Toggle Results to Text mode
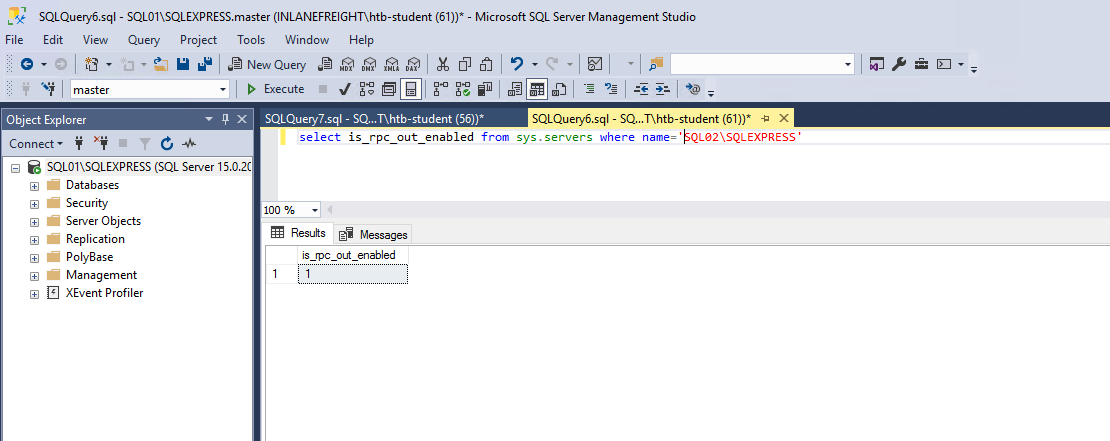This screenshot has height=441, width=1110. [515, 89]
